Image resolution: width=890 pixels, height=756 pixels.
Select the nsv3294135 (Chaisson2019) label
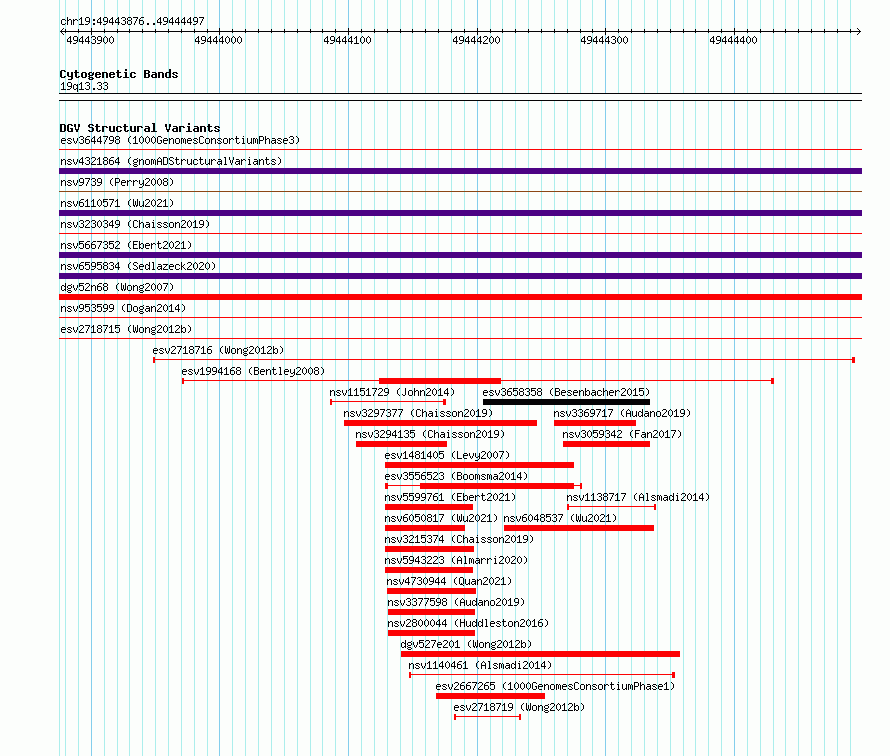[x=430, y=434]
